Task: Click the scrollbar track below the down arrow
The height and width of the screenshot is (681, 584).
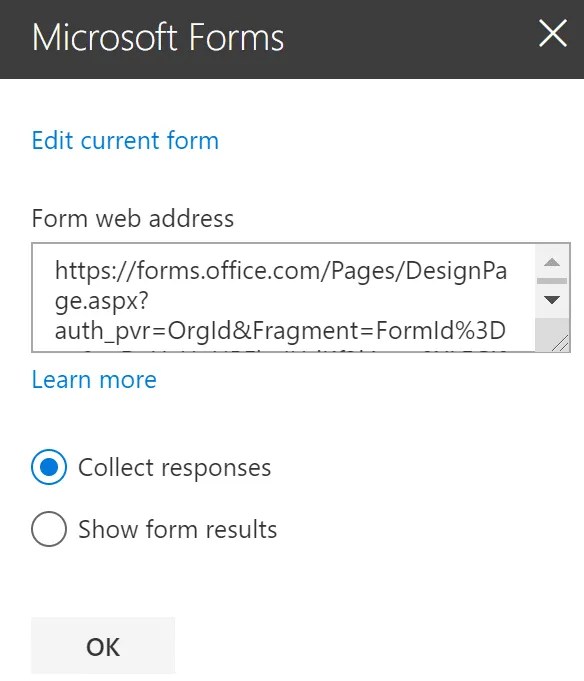Action: pyautogui.click(x=552, y=326)
